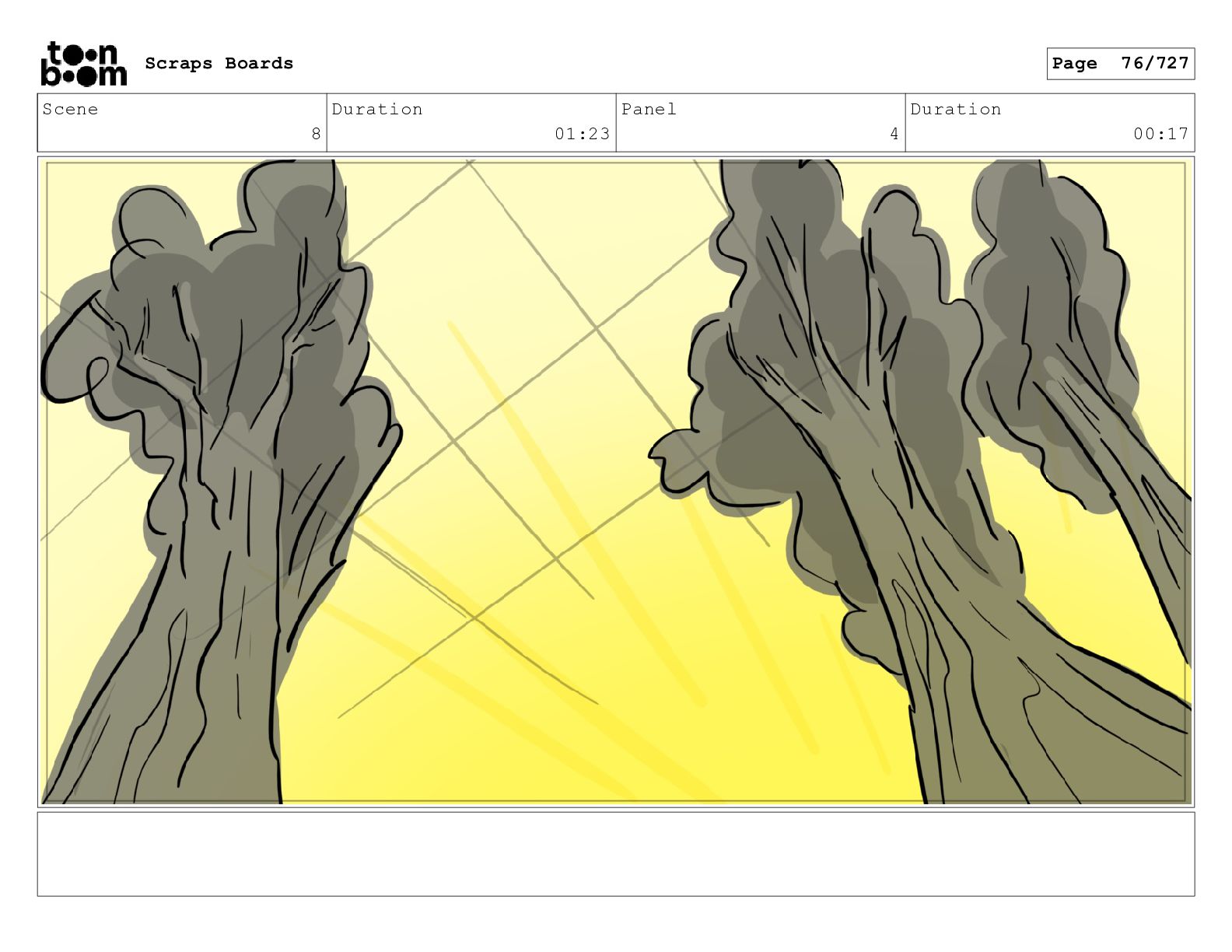Click the storyboard panel artwork thumbnail
This screenshot has height=952, width=1232.
tap(616, 481)
